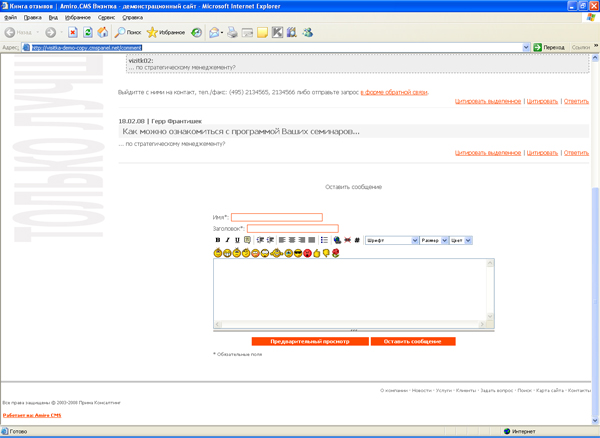Insert a hyperlink using the globe icon
This screenshot has height=438, width=600.
point(336,240)
